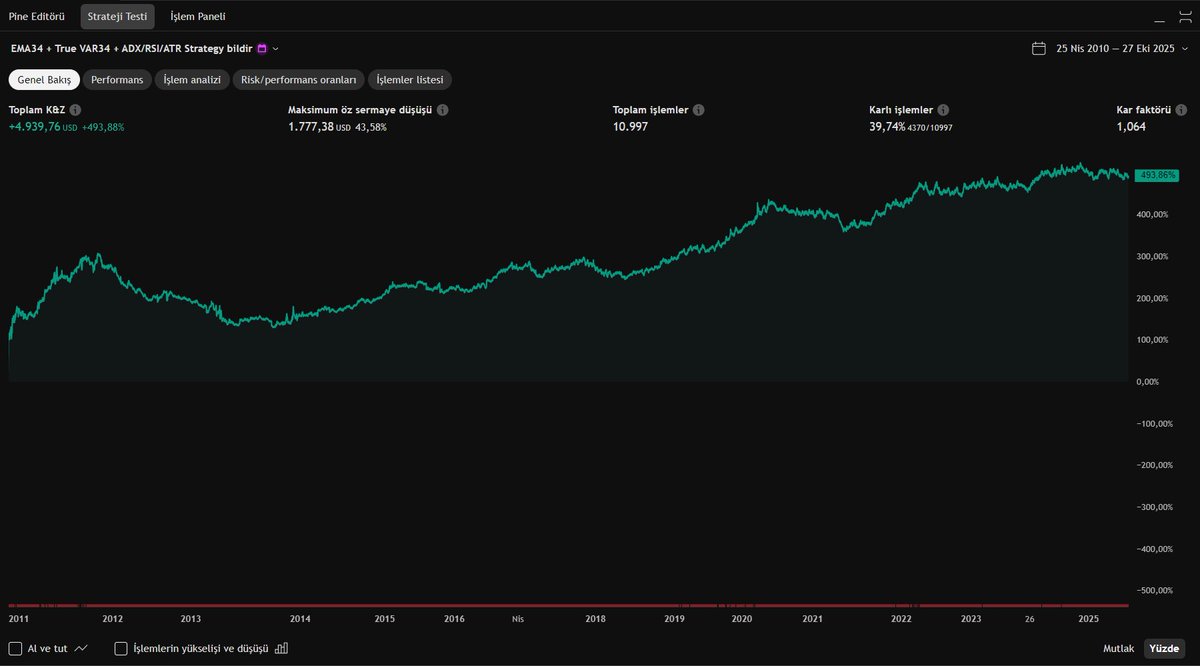This screenshot has height=666, width=1200.
Task: Open the Pine Editörü tab
Action: click(36, 16)
